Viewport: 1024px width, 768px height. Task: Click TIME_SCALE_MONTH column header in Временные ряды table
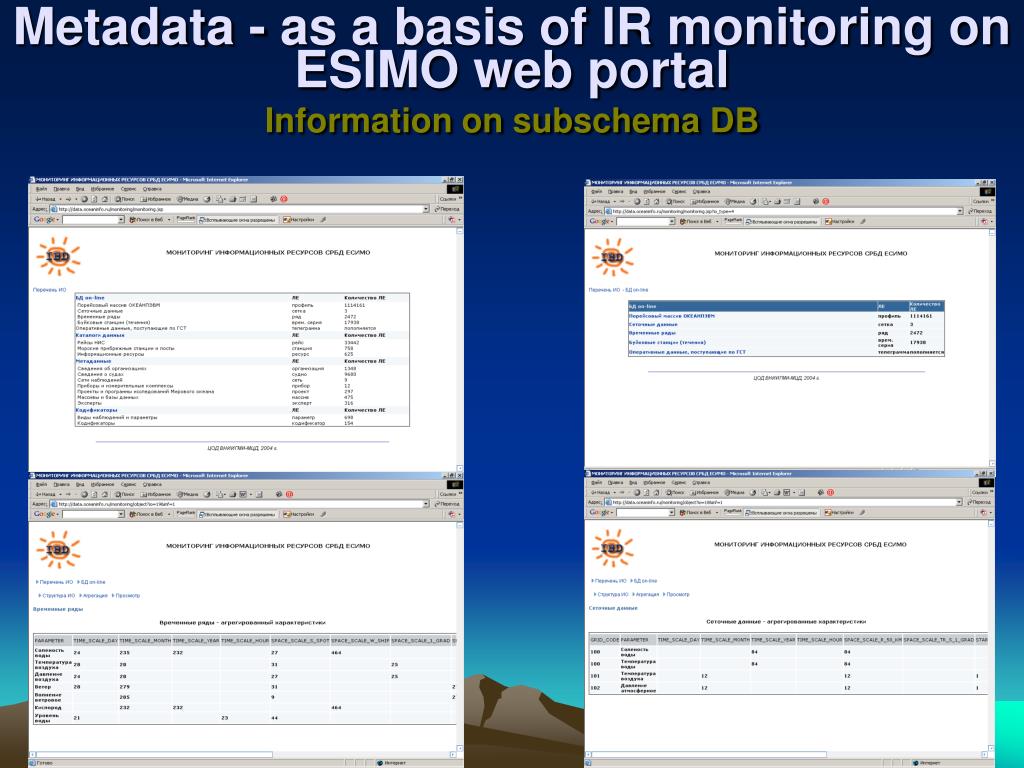(145, 641)
